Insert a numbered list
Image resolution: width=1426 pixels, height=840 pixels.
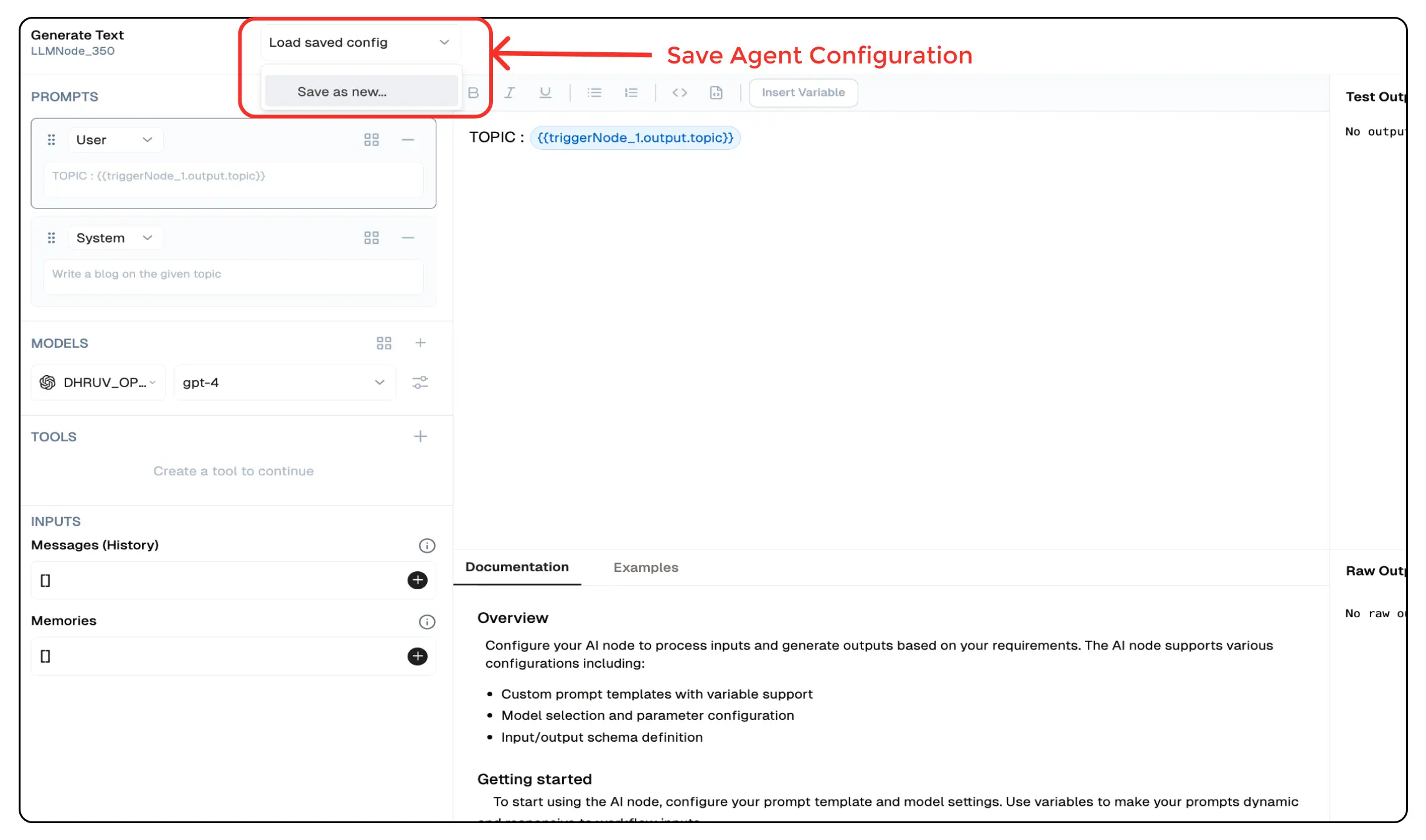click(631, 92)
